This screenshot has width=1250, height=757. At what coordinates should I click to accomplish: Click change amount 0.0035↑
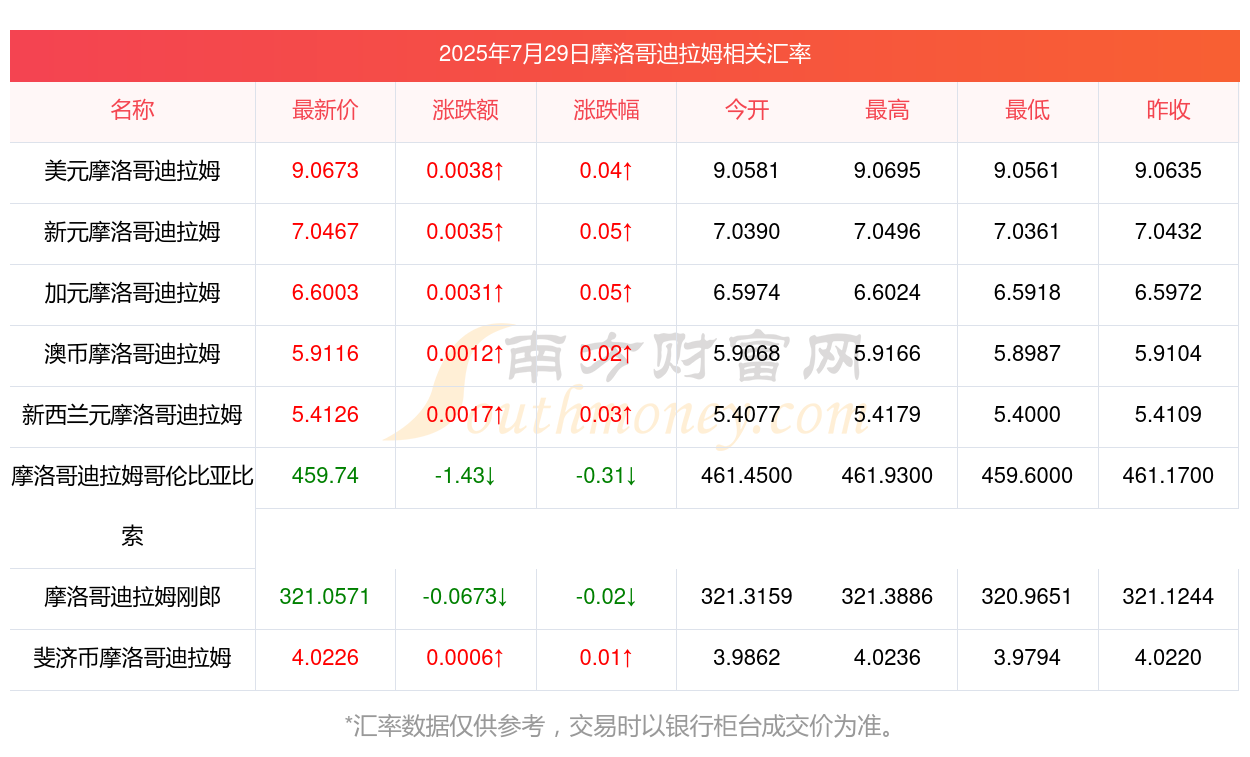[466, 232]
